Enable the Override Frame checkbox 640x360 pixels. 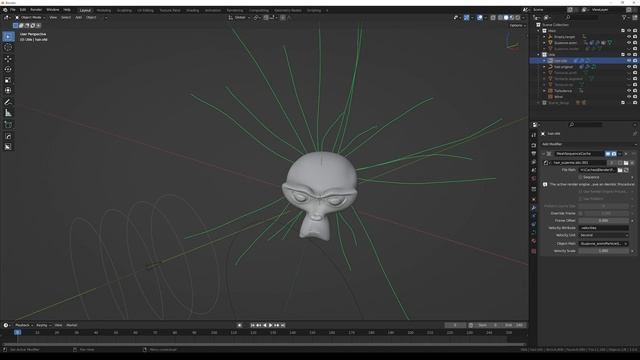tap(580, 213)
